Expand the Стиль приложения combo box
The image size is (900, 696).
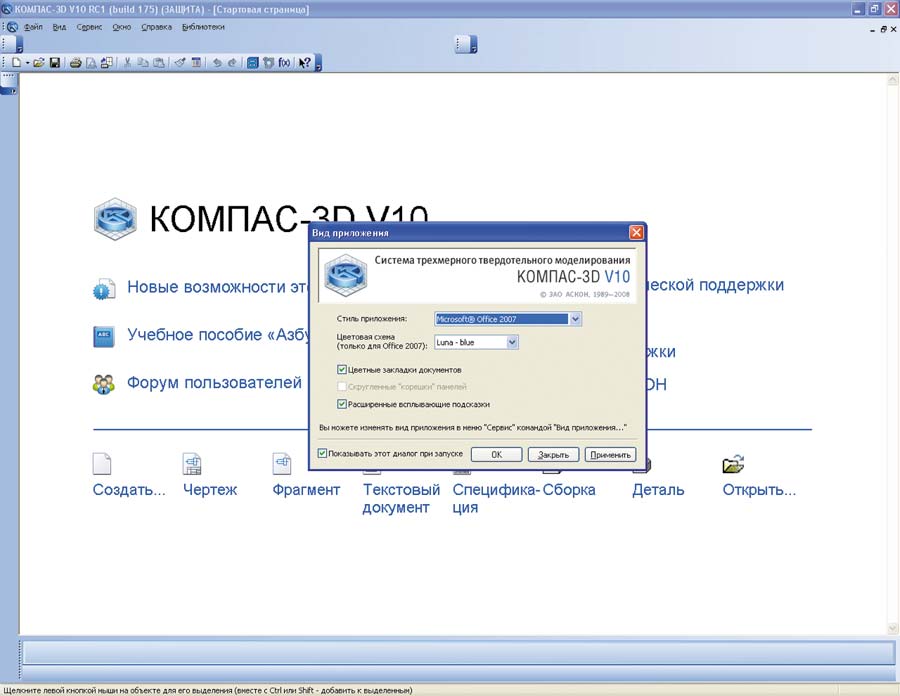(575, 319)
